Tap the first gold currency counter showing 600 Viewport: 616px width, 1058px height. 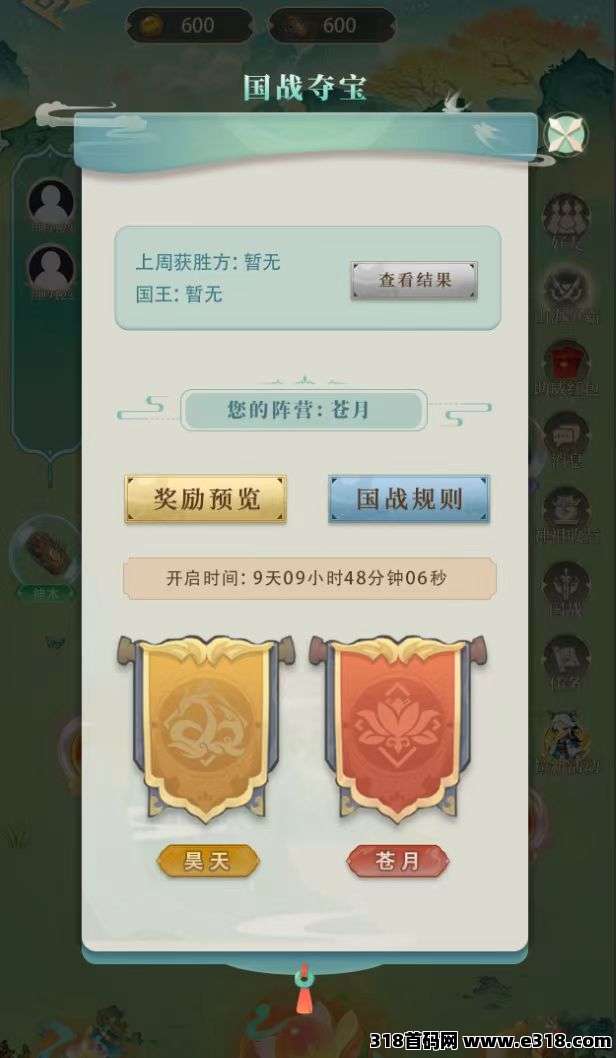[x=190, y=26]
